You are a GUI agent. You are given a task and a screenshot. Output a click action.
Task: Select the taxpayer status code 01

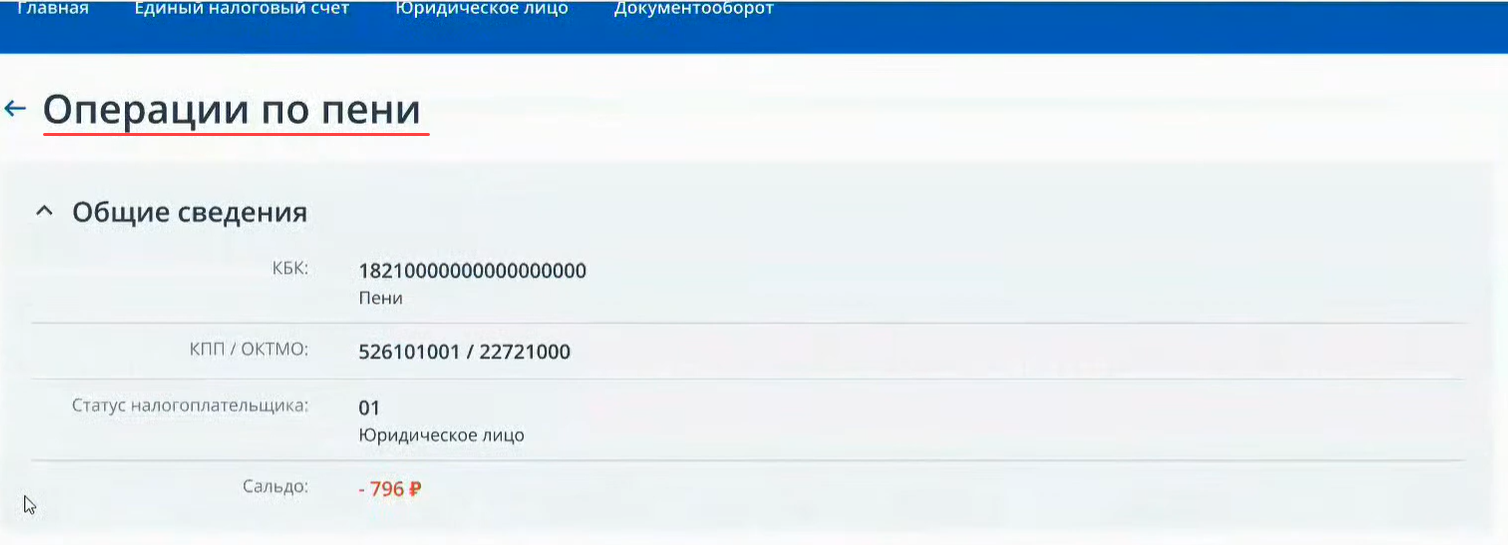[x=369, y=408]
